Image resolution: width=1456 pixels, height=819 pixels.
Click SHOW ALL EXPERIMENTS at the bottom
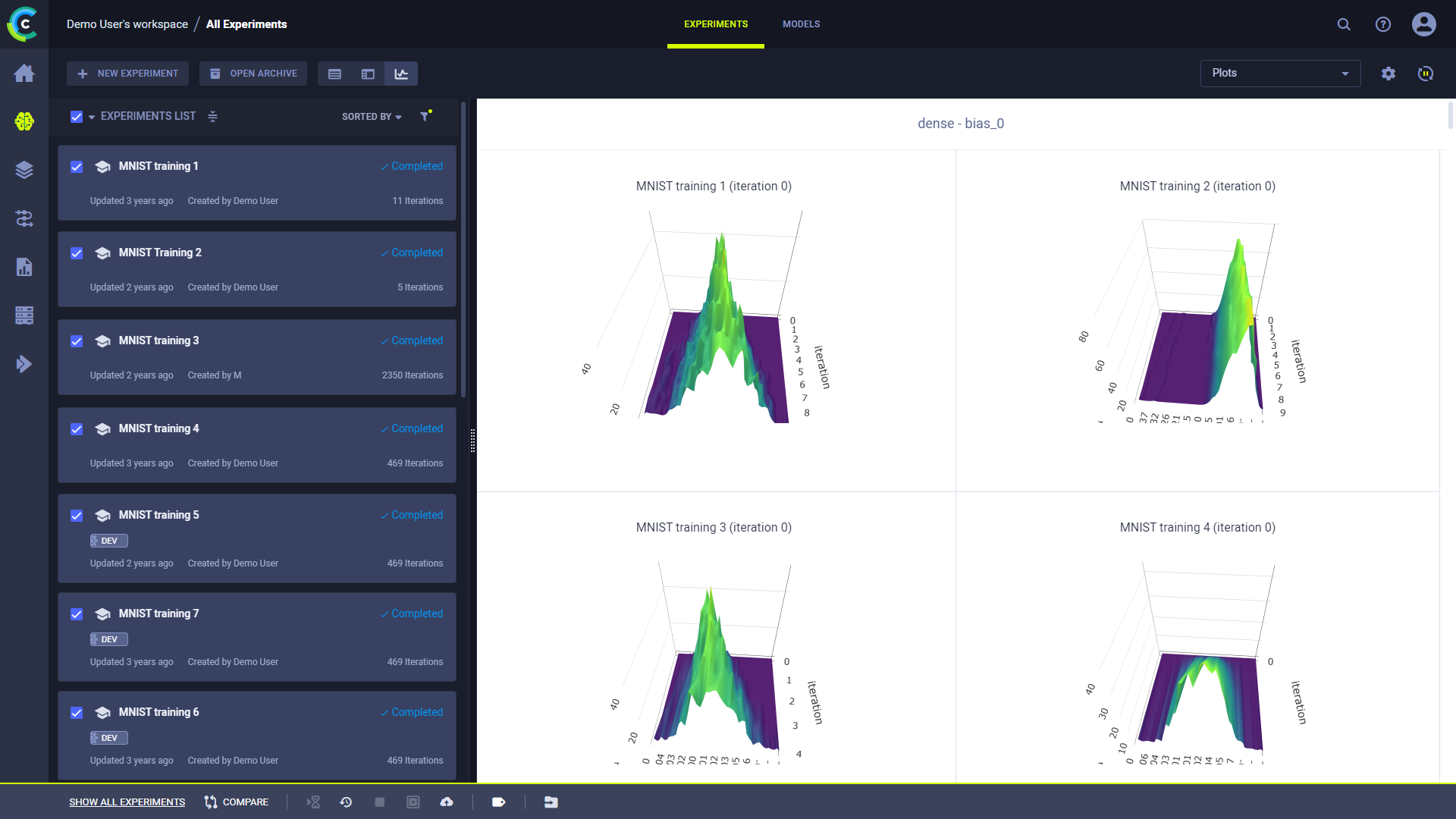(x=127, y=802)
